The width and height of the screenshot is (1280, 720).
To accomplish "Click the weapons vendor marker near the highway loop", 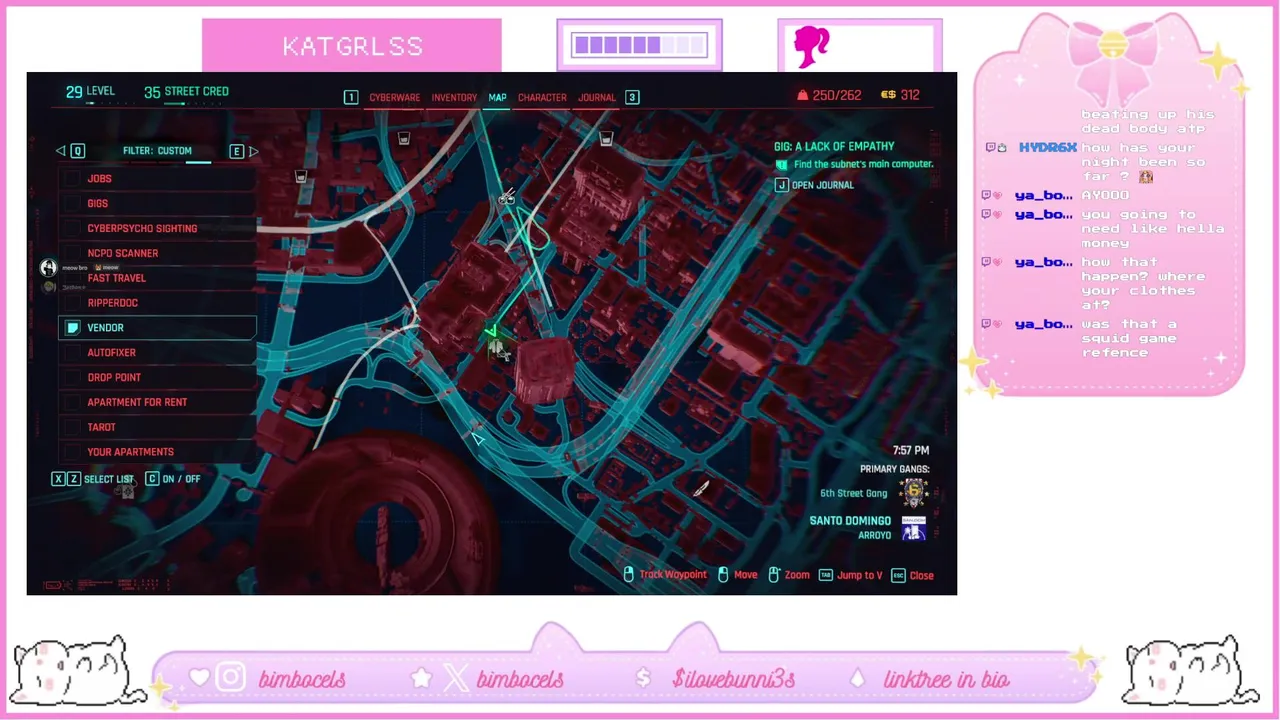I will (507, 197).
